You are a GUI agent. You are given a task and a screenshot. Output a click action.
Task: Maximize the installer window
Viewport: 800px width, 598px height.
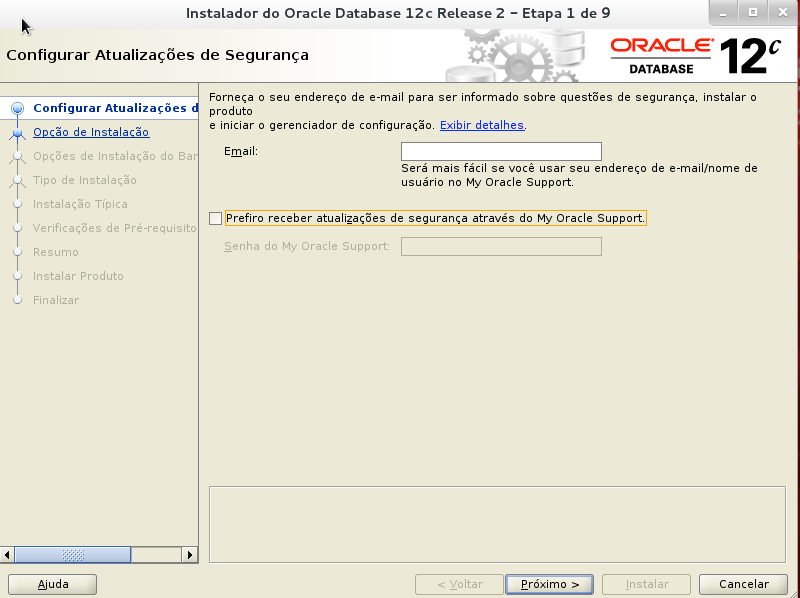(753, 13)
